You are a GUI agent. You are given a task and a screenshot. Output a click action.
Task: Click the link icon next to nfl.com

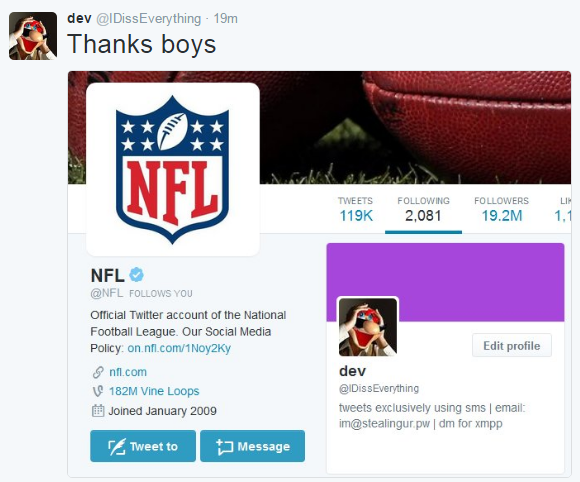pyautogui.click(x=98, y=372)
